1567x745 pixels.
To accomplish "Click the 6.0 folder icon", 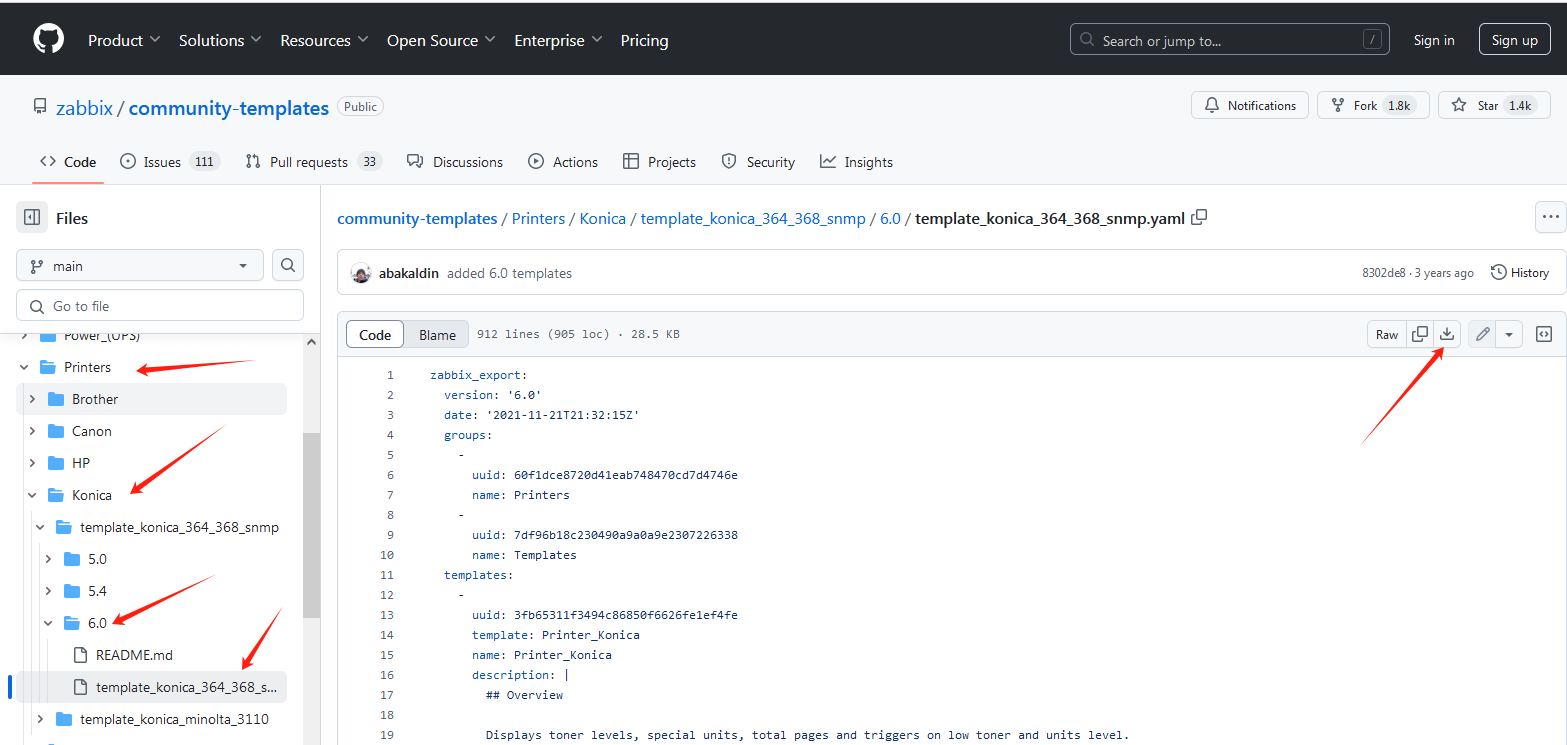I will coord(72,623).
